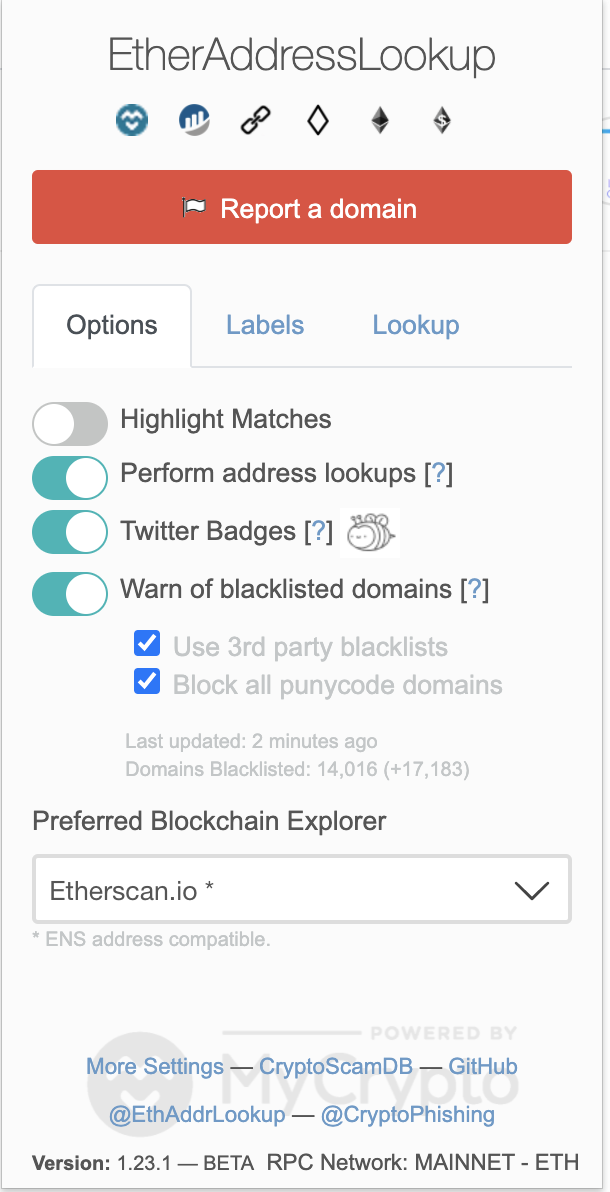Click the chain link icon
The height and width of the screenshot is (1192, 610).
(256, 120)
